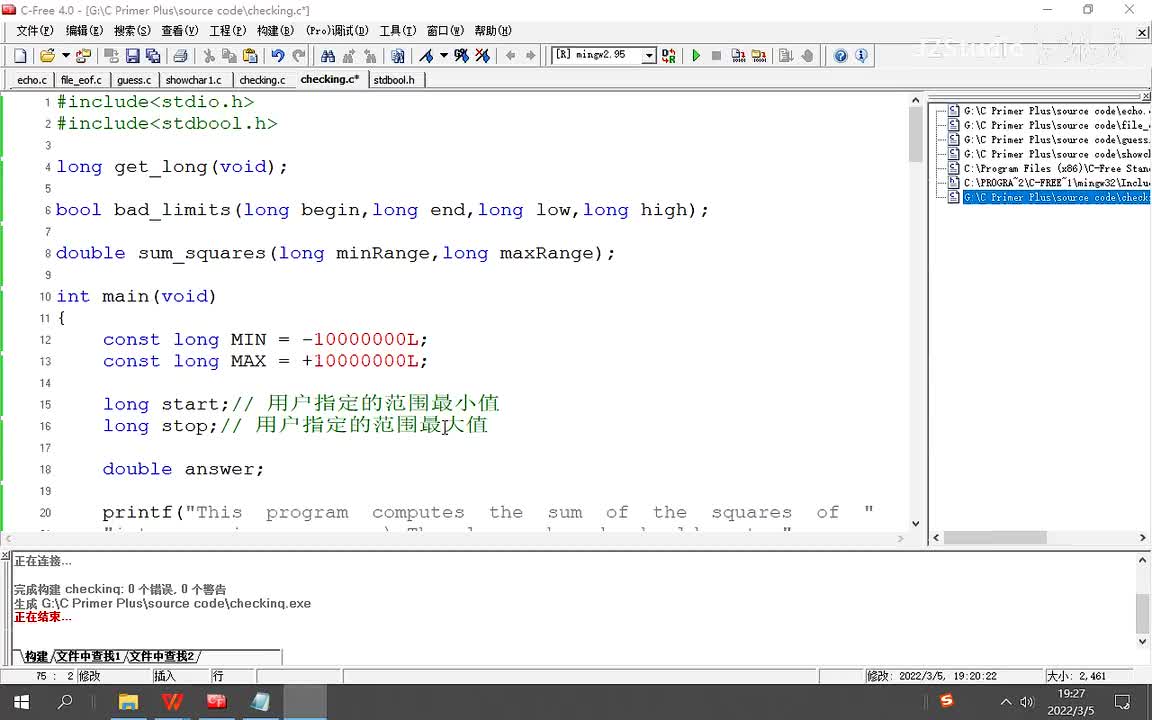This screenshot has height=720, width=1152.
Task: Click the Sogou input method tray icon
Action: pos(946,701)
